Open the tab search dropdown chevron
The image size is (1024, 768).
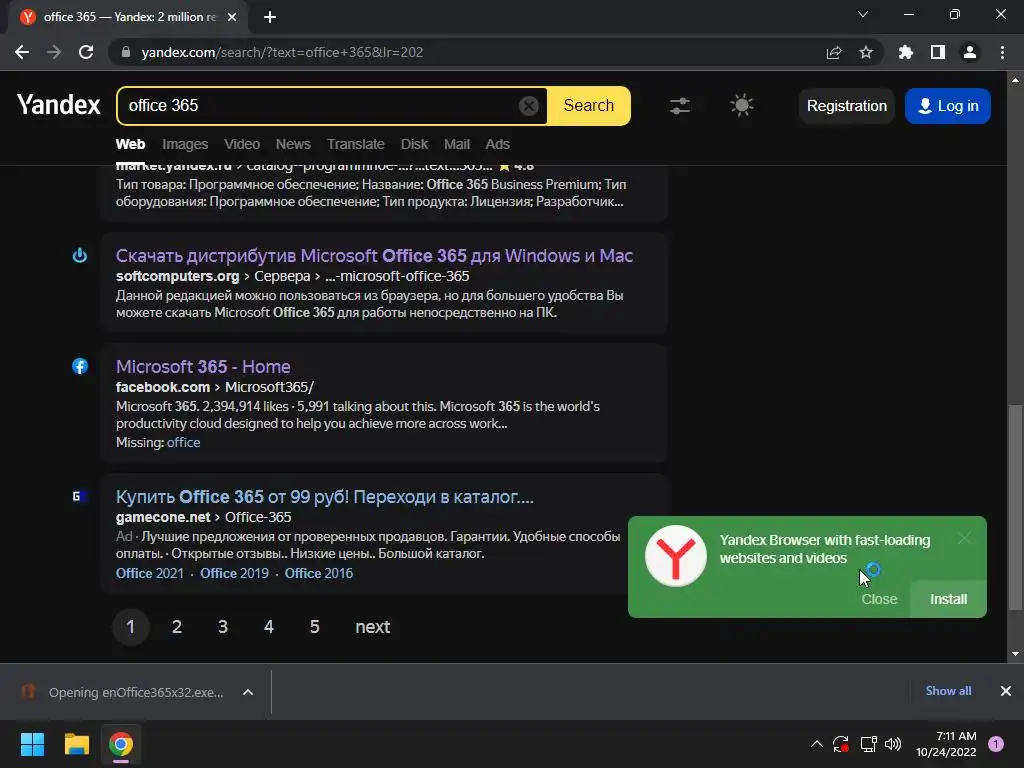(863, 14)
